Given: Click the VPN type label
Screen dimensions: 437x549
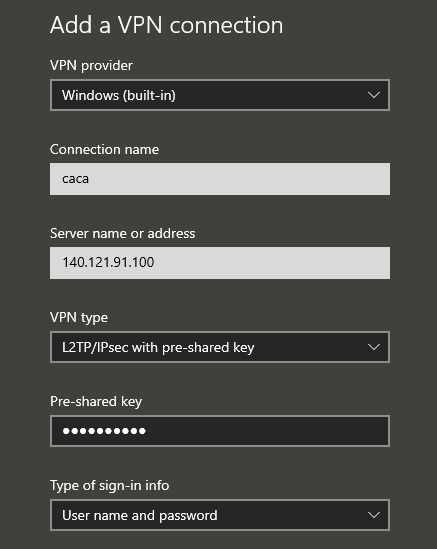Looking at the screenshot, I should click(x=79, y=318).
